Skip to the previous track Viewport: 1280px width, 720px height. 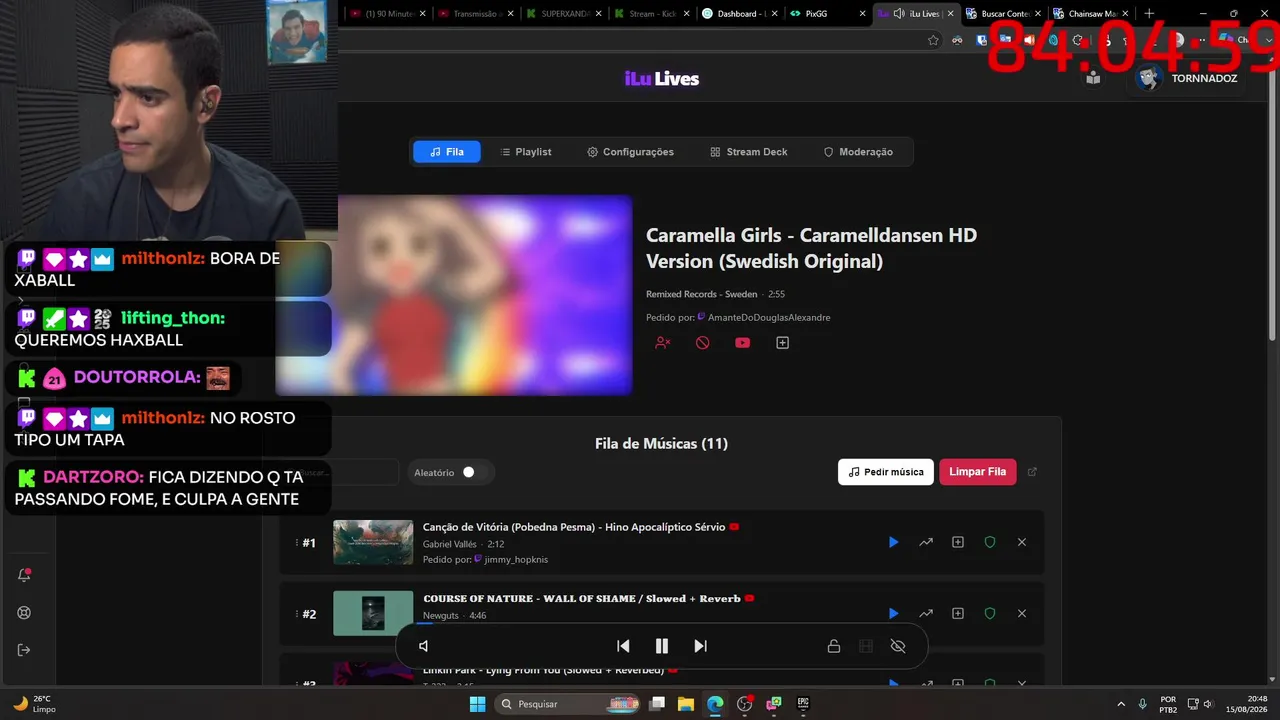coord(623,646)
